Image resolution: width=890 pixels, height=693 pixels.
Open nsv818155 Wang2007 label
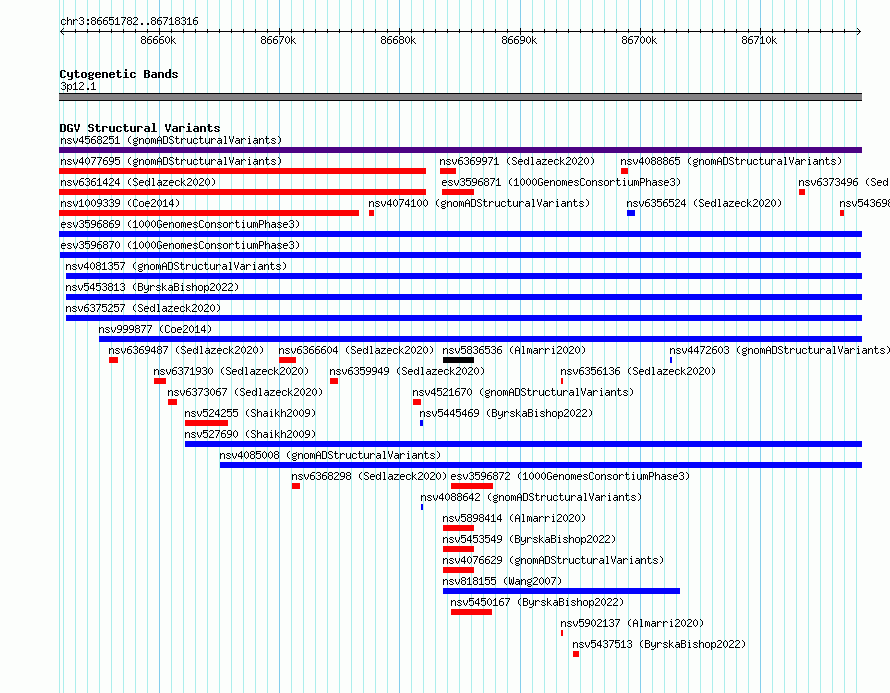(502, 581)
